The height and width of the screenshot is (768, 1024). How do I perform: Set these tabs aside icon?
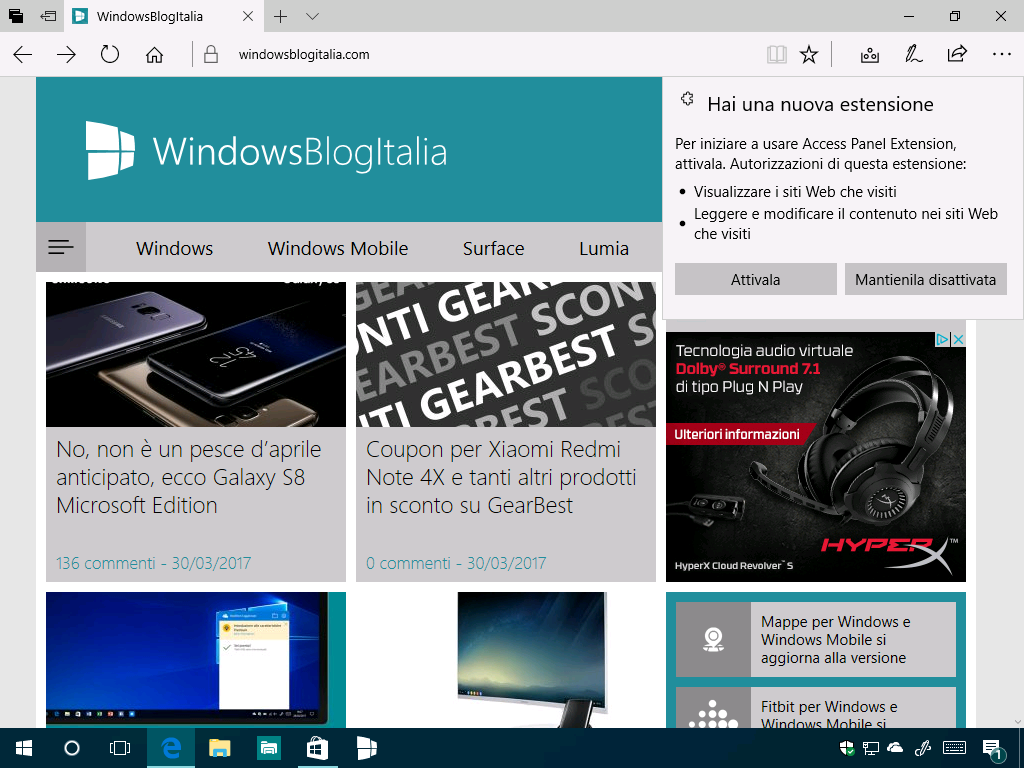click(x=48, y=16)
